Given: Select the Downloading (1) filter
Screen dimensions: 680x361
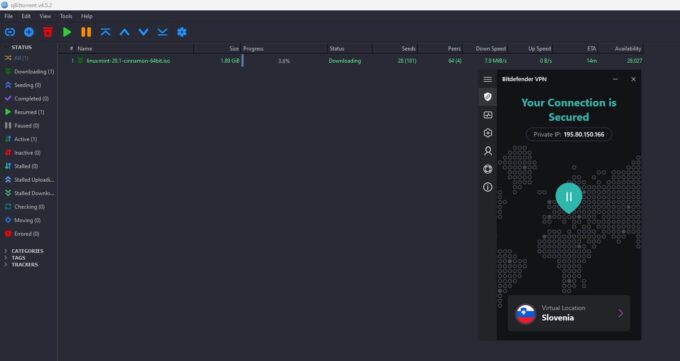Looking at the screenshot, I should (x=29, y=72).
